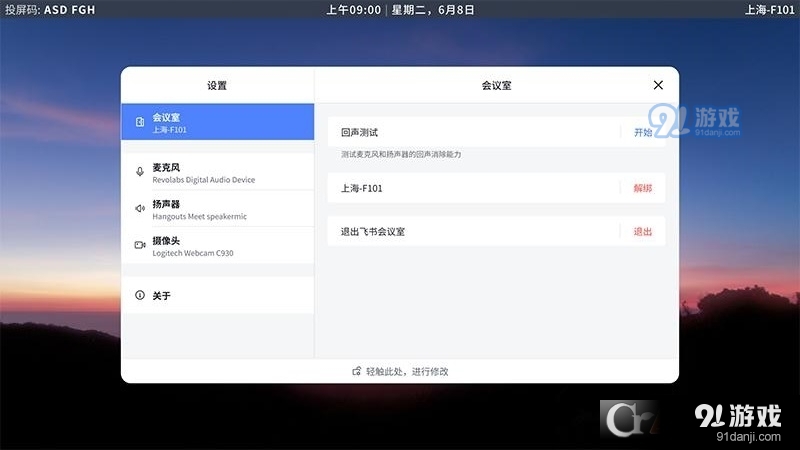Click the 退出飞书会议室 row label
Viewport: 800px width, 450px height.
coord(372,232)
